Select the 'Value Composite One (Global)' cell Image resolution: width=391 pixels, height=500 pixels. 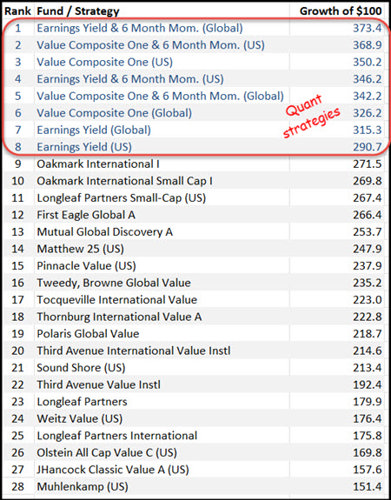[x=114, y=113]
